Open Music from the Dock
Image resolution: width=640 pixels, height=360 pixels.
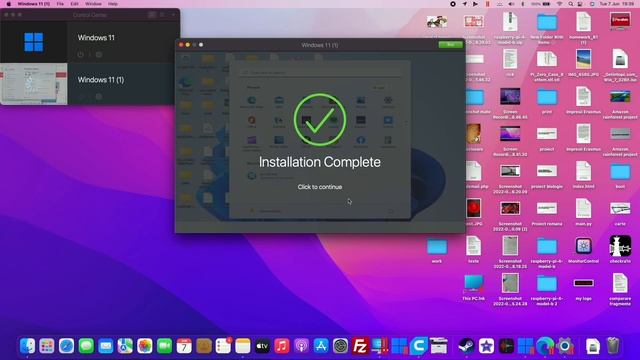[282, 346]
